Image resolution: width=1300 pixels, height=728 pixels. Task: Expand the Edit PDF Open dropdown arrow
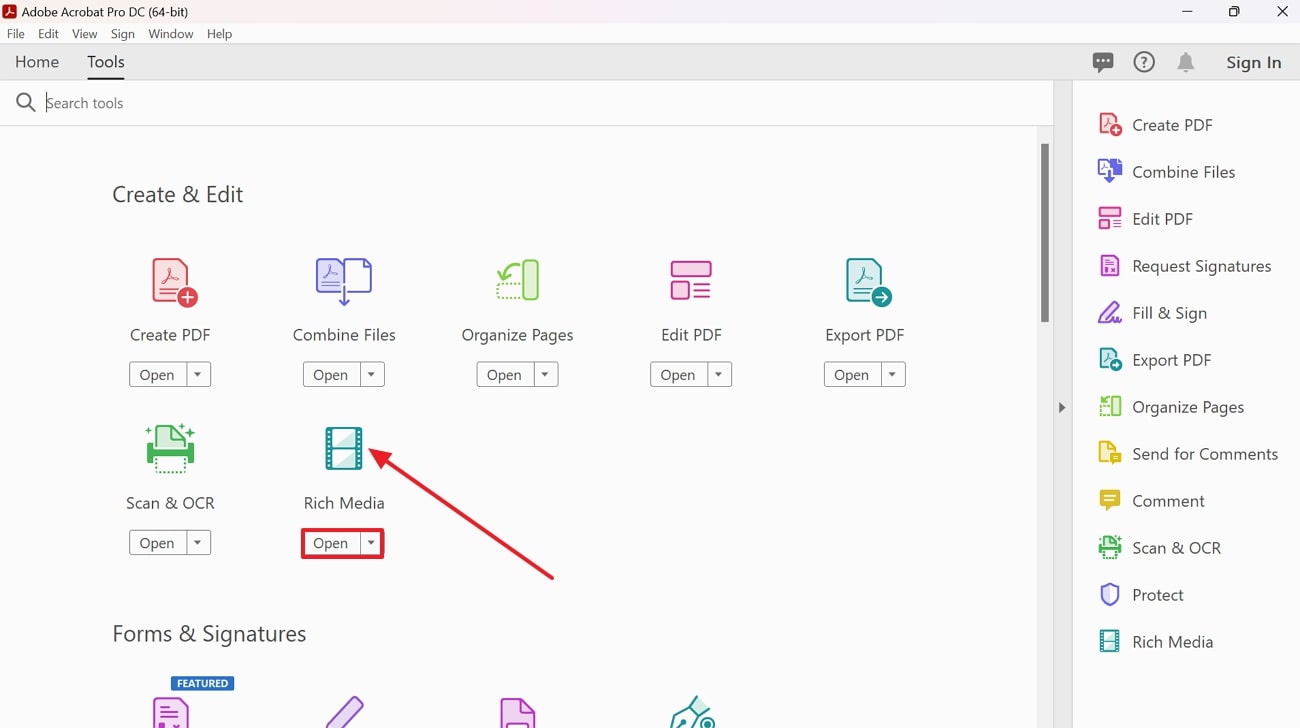coord(719,375)
